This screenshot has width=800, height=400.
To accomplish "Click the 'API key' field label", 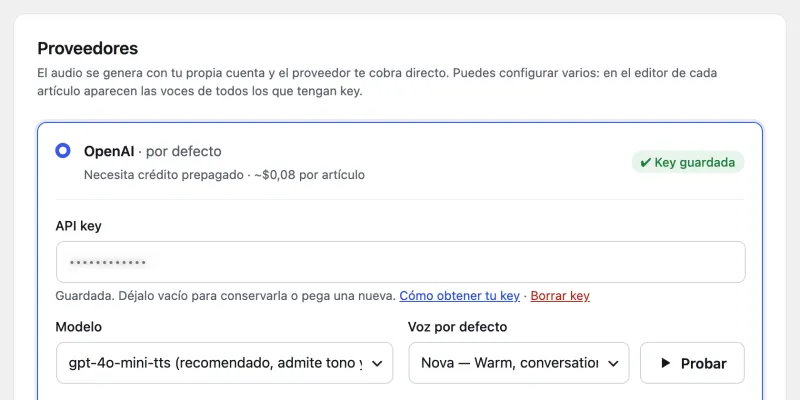I will pos(79,226).
